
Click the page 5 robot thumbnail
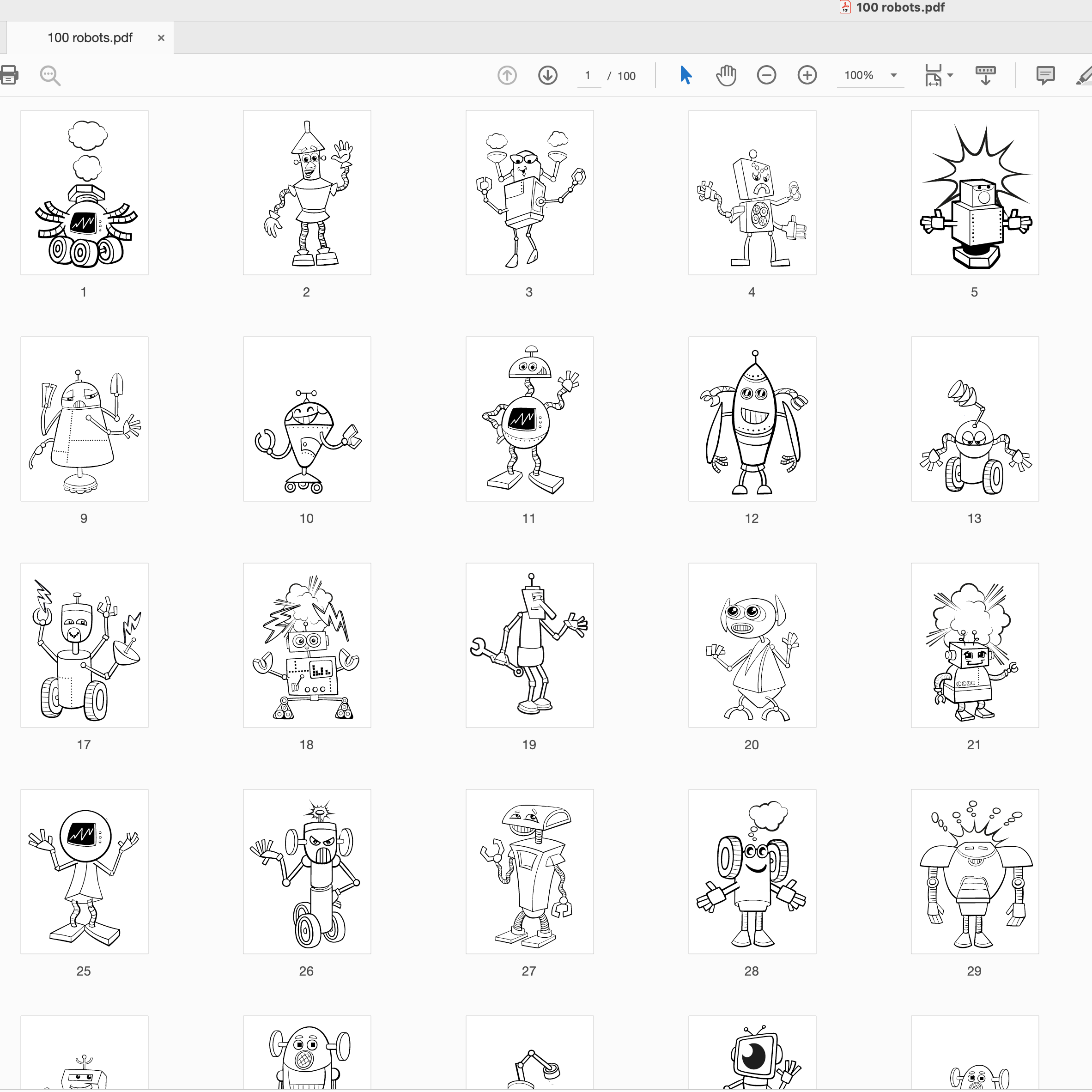[974, 193]
